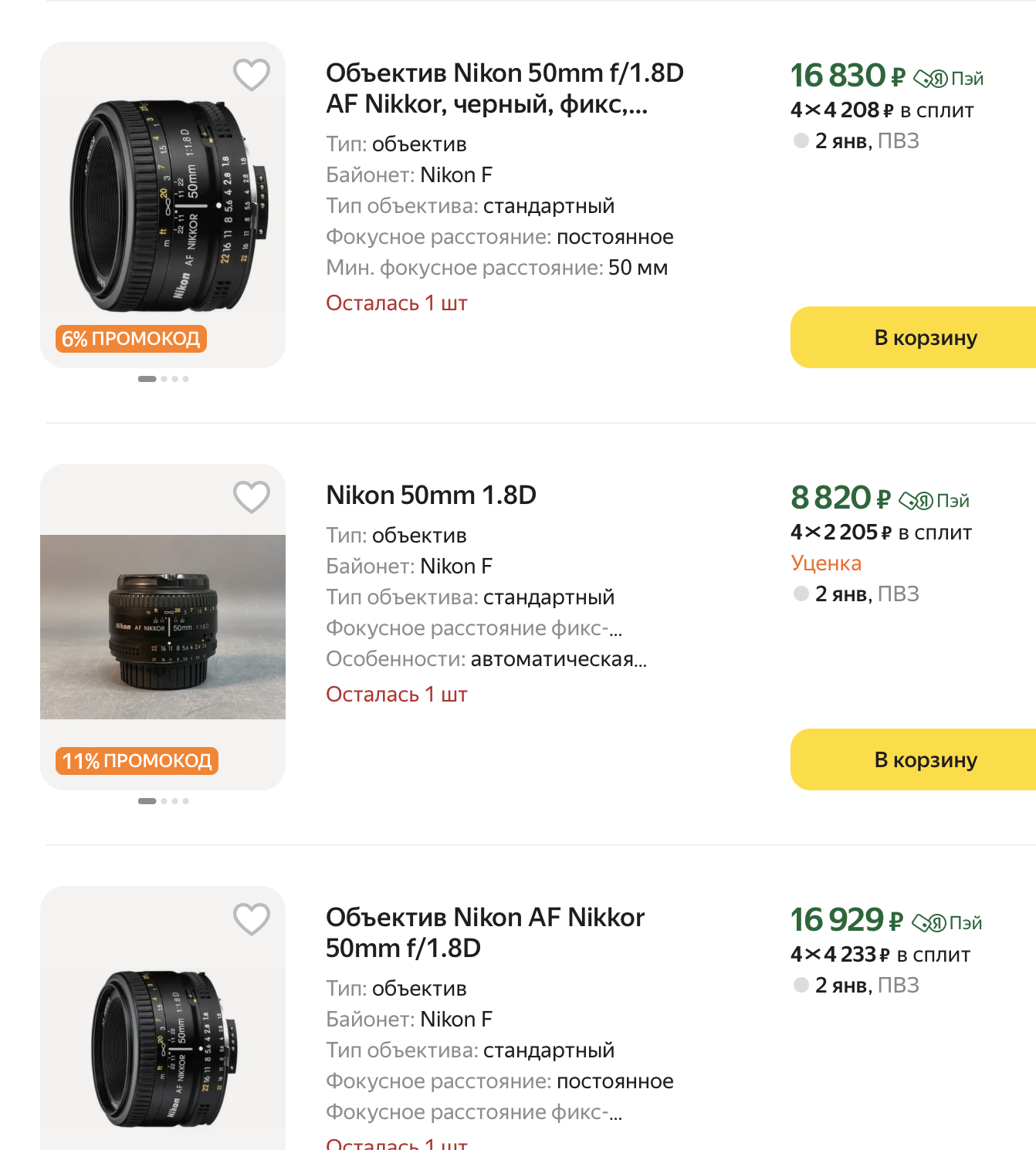1036x1150 pixels.
Task: Click the Pay icon beside 16 929 ₽
Action: click(946, 923)
